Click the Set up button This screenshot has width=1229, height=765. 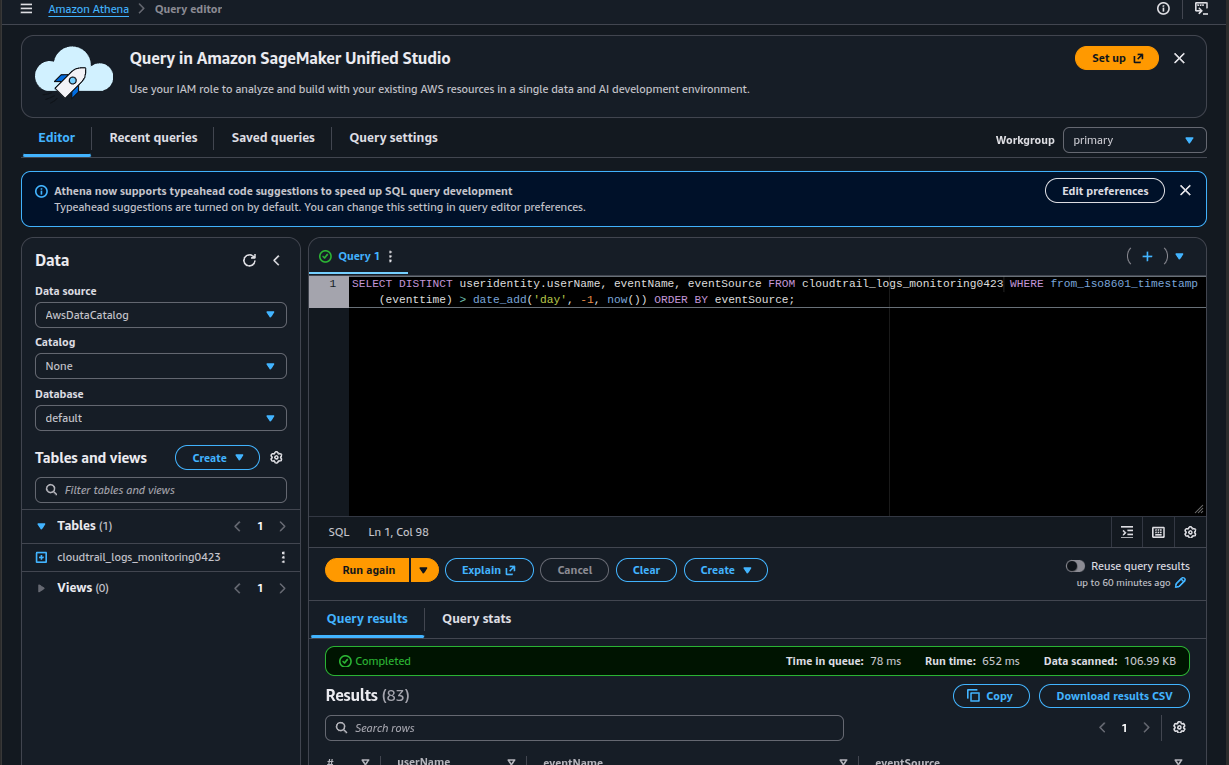(1116, 58)
